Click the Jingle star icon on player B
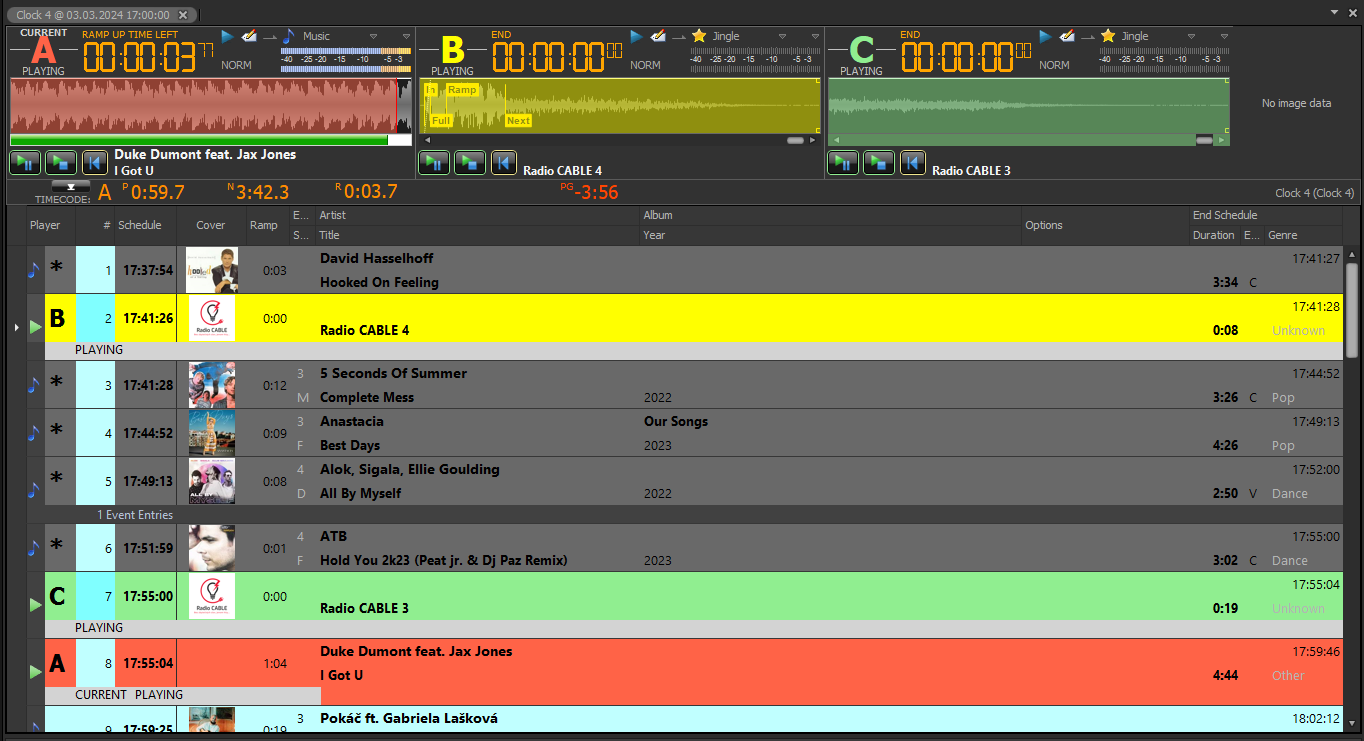The height and width of the screenshot is (741, 1364). (x=699, y=36)
